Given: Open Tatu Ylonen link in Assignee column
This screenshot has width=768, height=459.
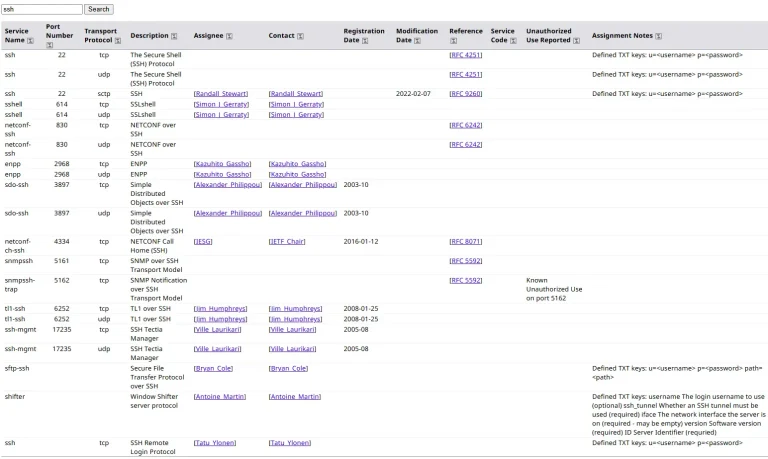Looking at the screenshot, I should click(215, 443).
